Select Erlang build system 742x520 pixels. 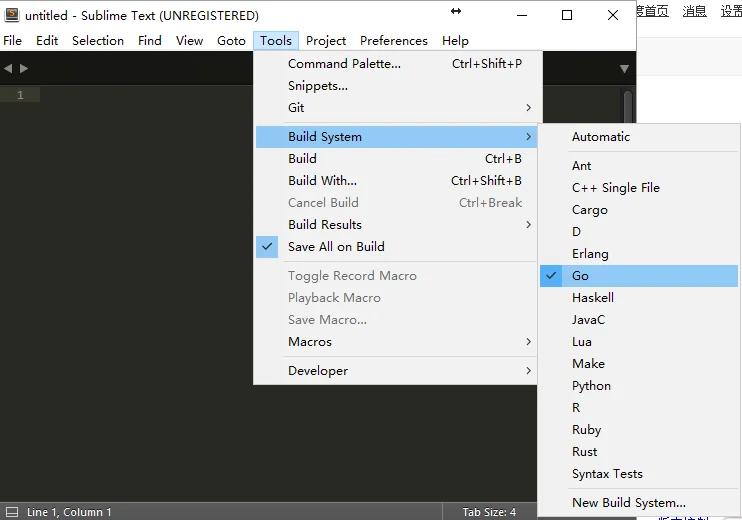click(639, 254)
